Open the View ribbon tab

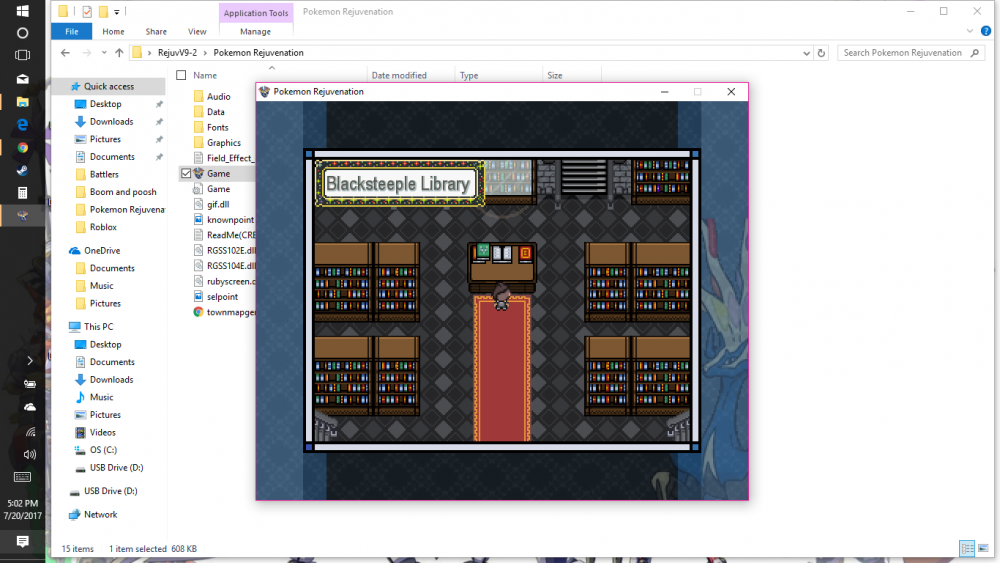[x=197, y=31]
